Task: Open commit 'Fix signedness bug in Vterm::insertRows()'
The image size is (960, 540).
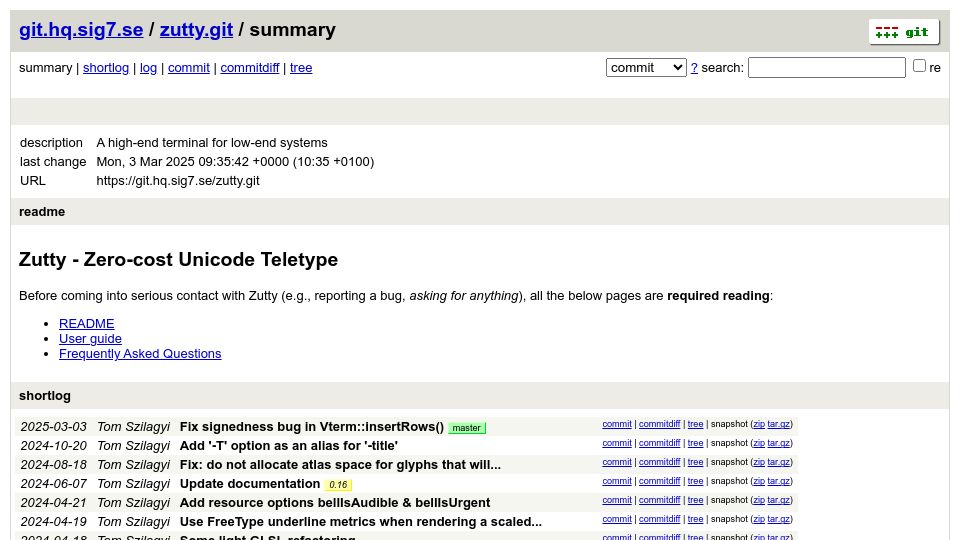Action: click(x=312, y=427)
